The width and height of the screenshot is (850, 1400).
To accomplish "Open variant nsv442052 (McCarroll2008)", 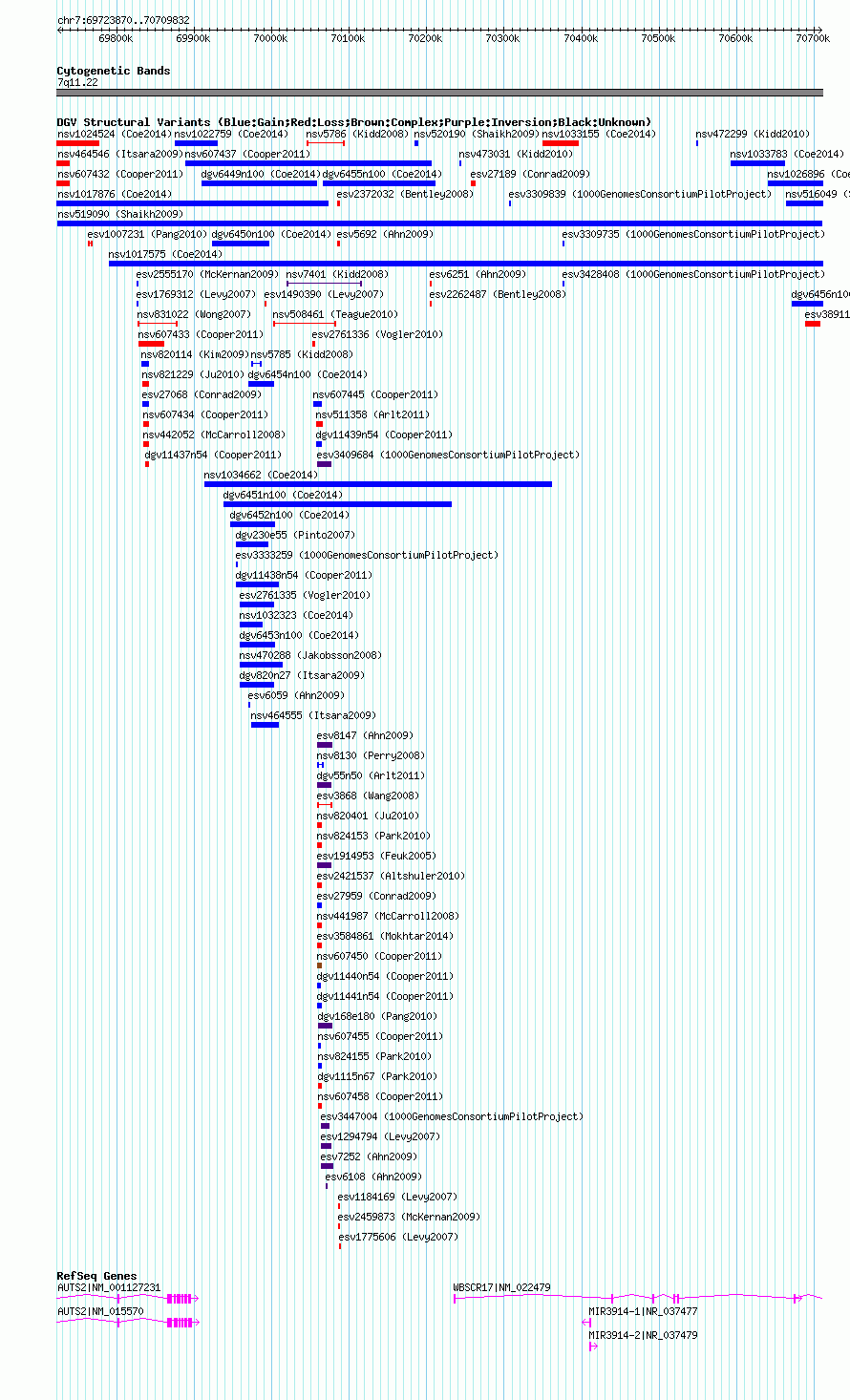I will coord(214,435).
